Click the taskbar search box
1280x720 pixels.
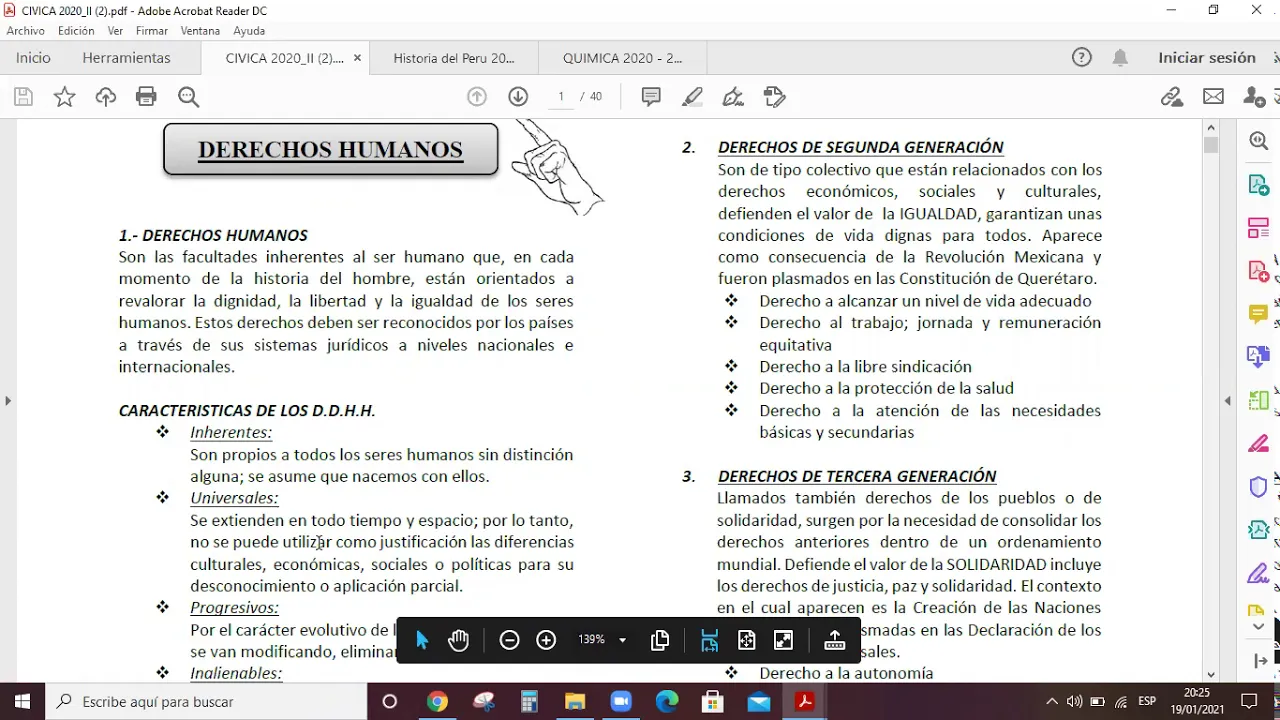point(206,702)
